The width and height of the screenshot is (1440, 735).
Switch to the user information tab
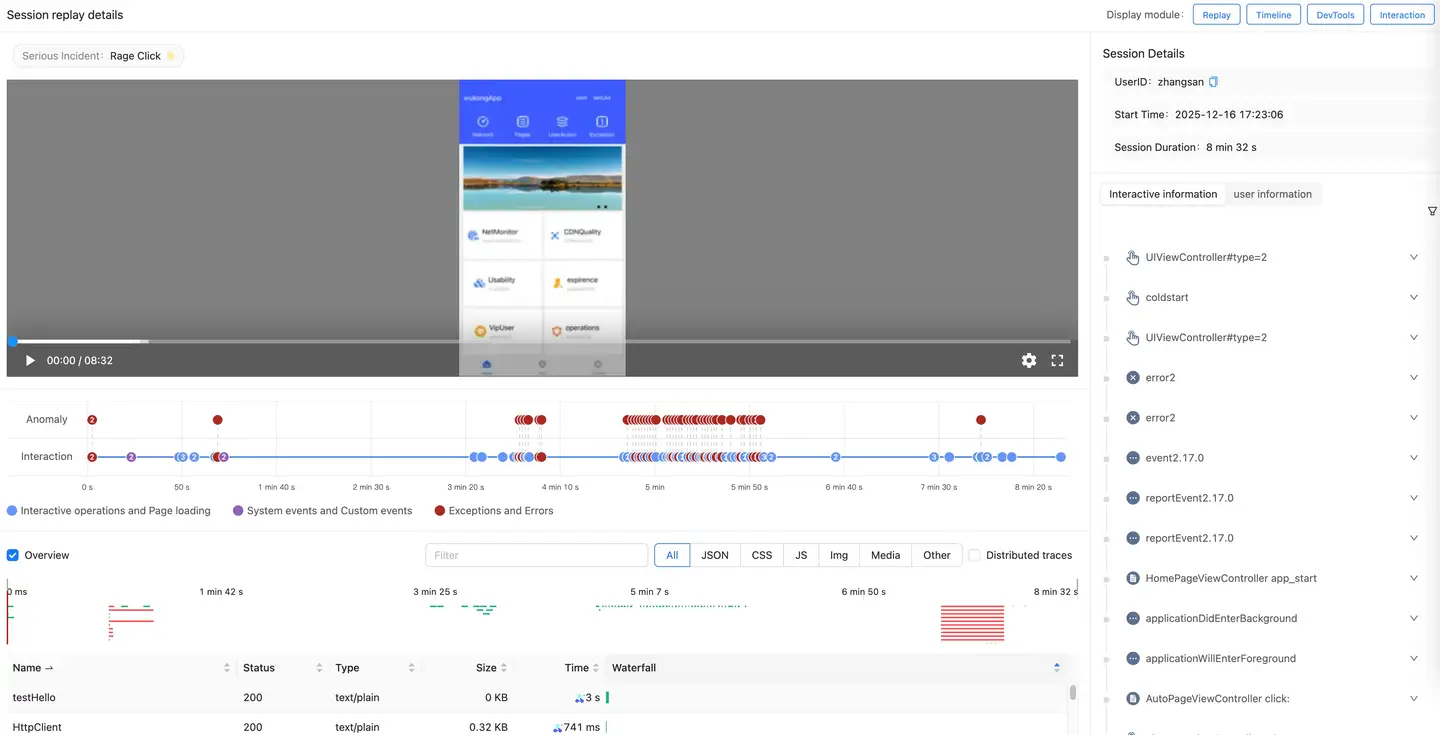[1272, 194]
